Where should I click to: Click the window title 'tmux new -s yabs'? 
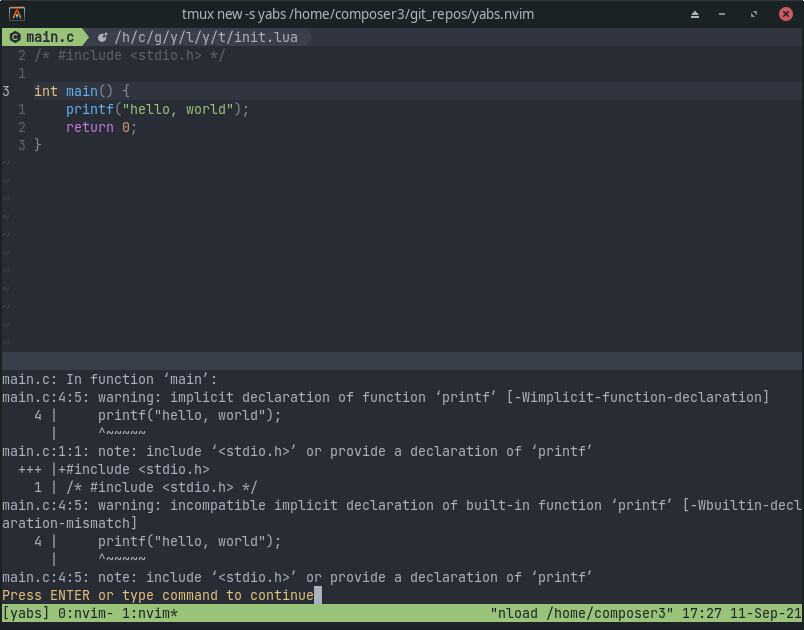click(358, 14)
